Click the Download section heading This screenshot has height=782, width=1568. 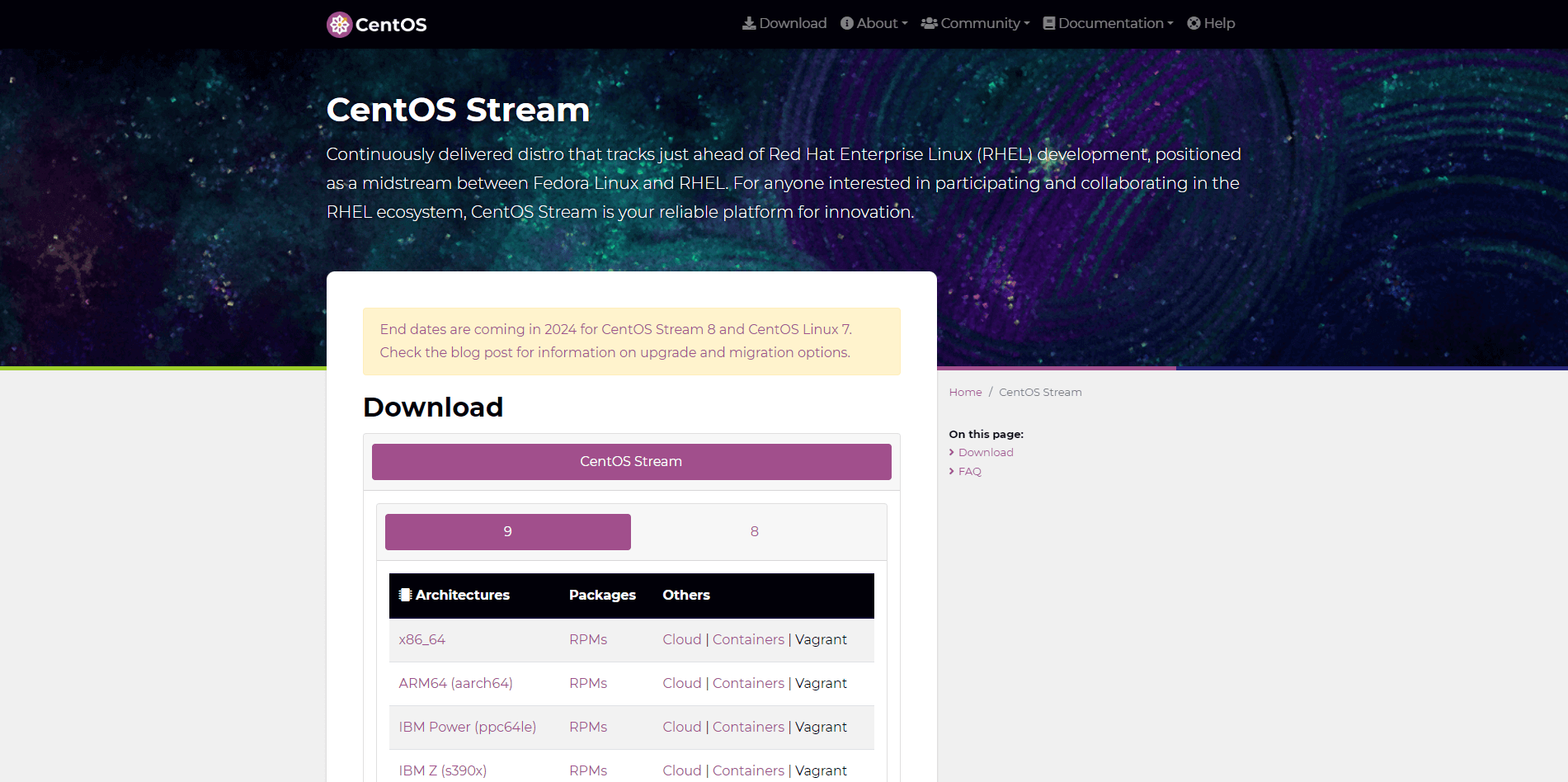(433, 407)
